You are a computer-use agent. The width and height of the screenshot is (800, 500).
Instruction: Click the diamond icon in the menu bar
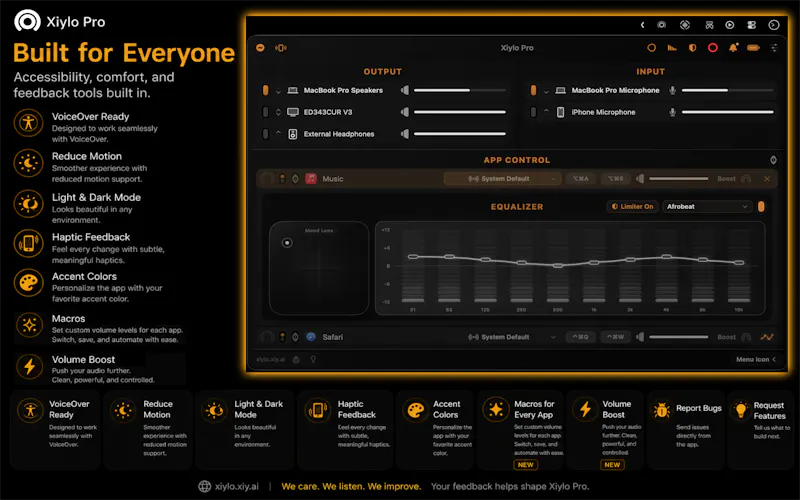685,24
